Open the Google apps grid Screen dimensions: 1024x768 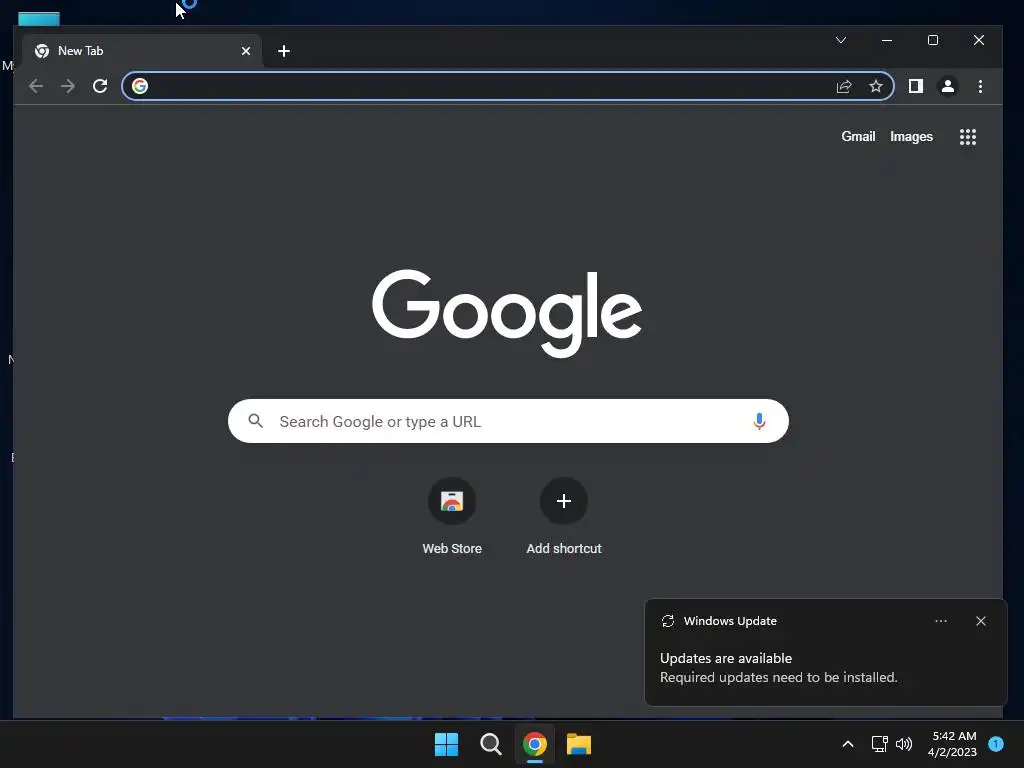tap(968, 136)
